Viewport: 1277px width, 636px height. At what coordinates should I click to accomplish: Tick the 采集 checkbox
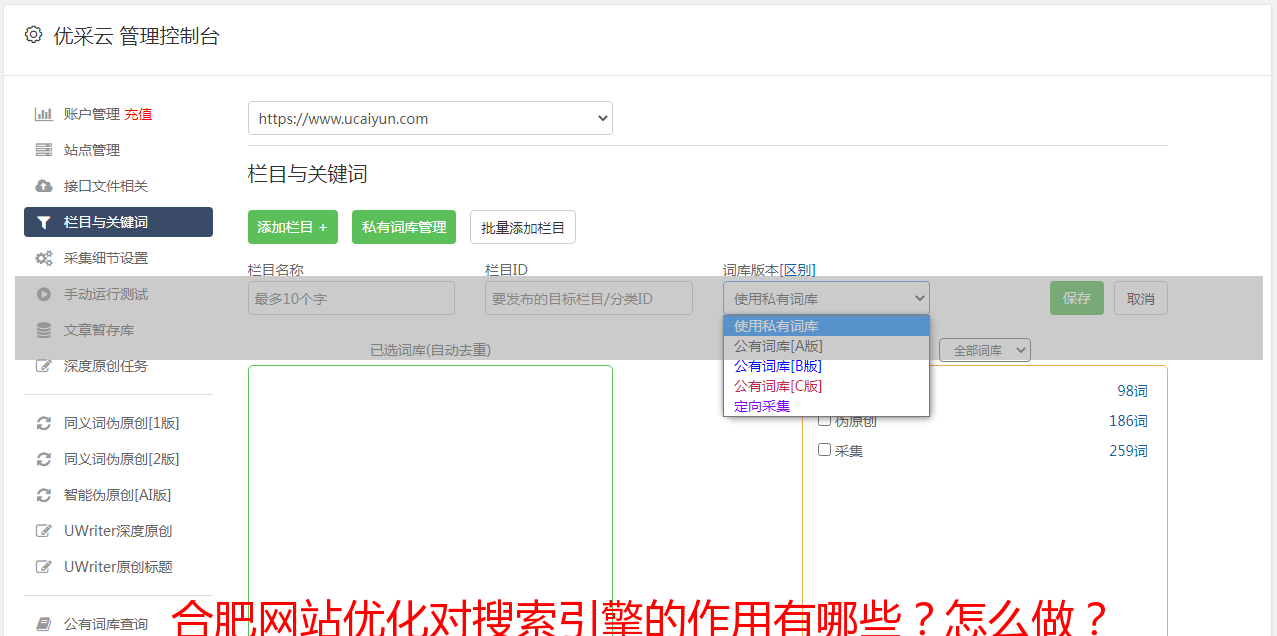click(x=825, y=450)
